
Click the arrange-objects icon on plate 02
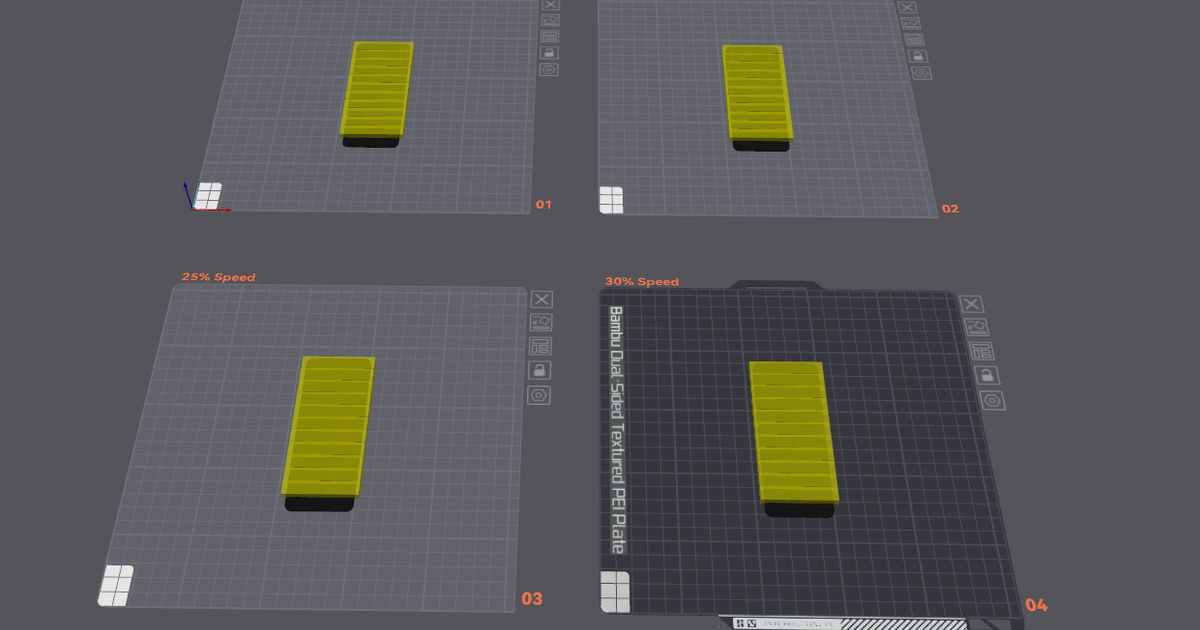point(912,23)
